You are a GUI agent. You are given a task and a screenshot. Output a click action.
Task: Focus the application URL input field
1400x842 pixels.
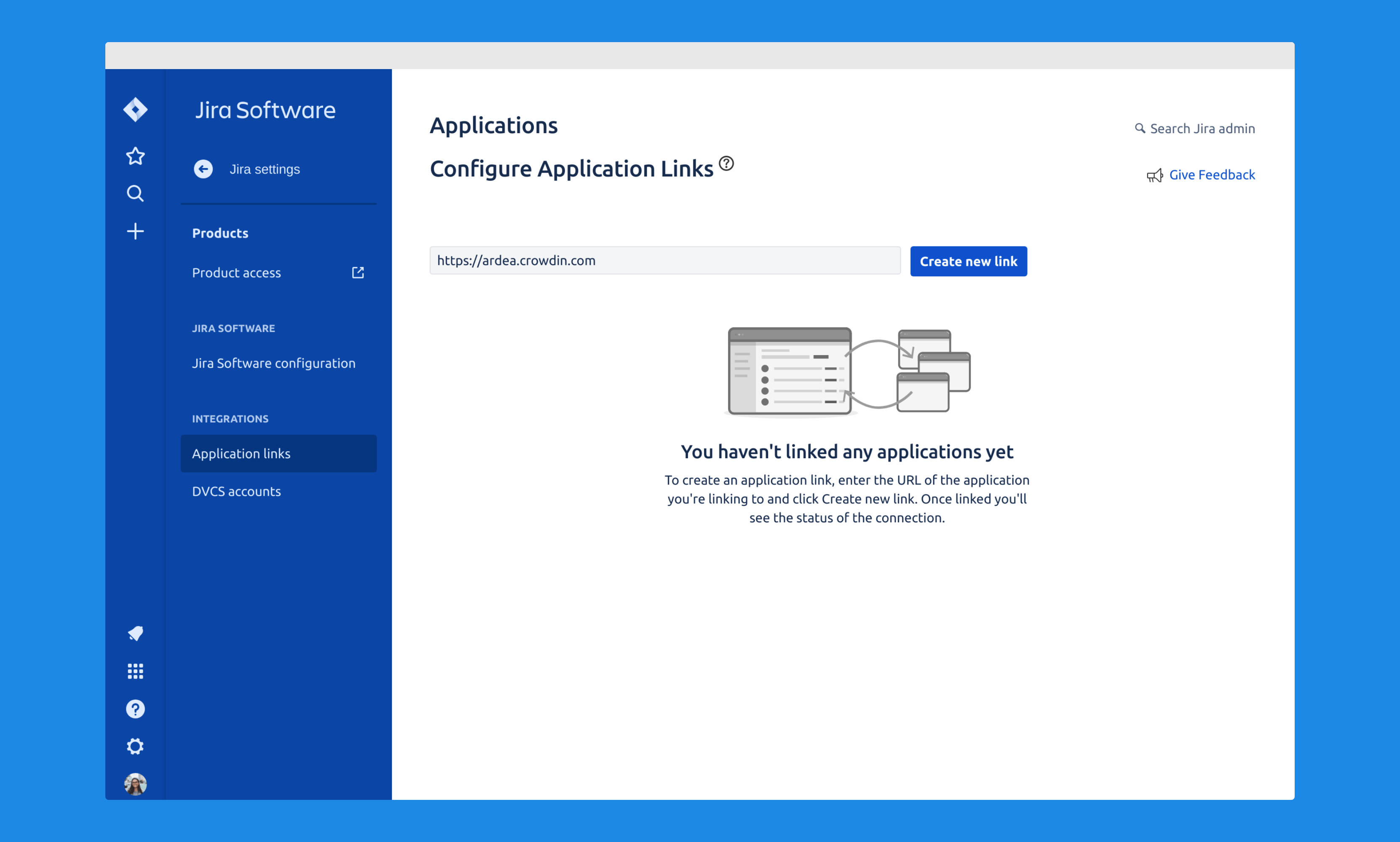coord(664,260)
